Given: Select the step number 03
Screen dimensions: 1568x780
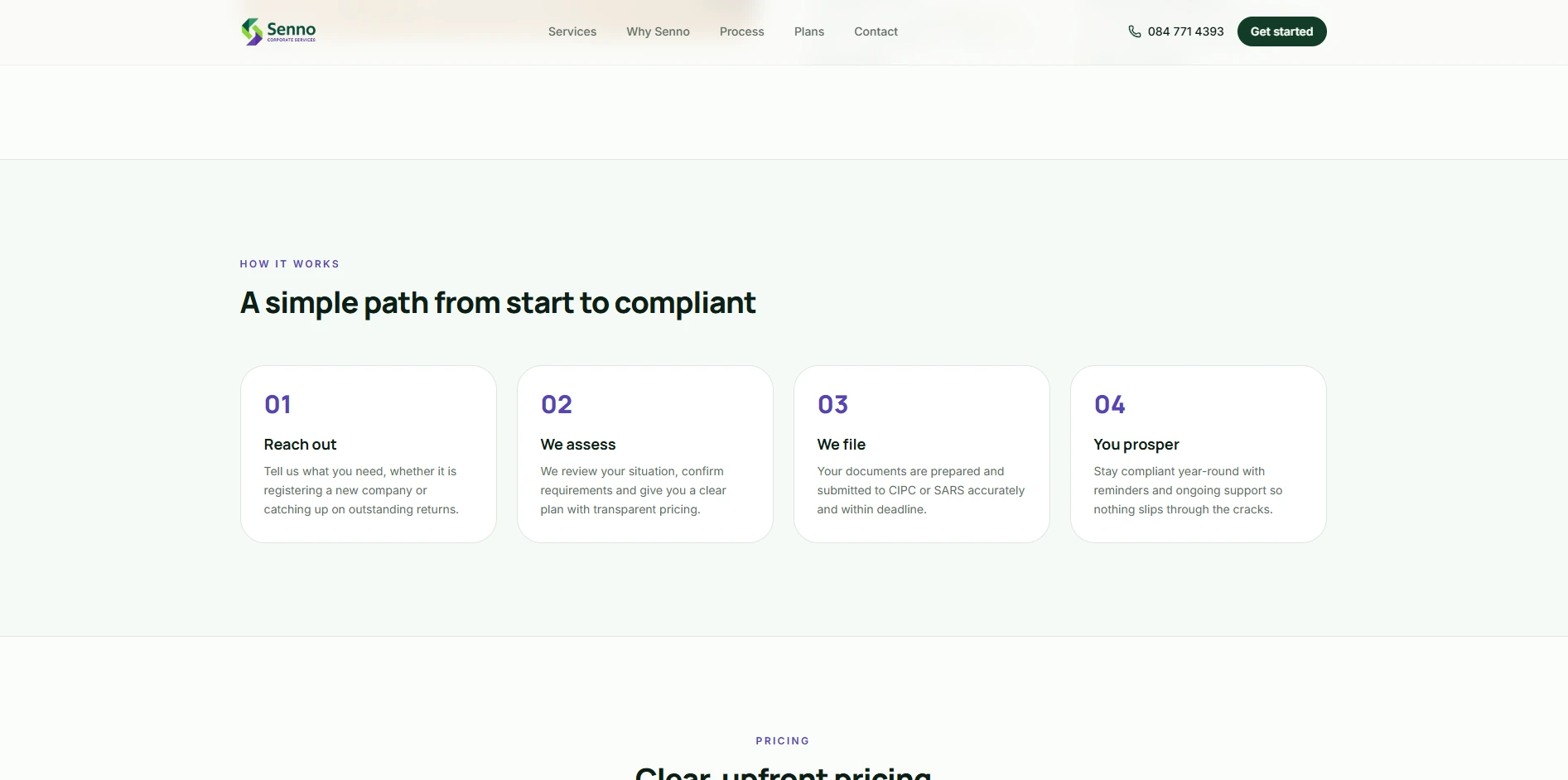Looking at the screenshot, I should [833, 404].
